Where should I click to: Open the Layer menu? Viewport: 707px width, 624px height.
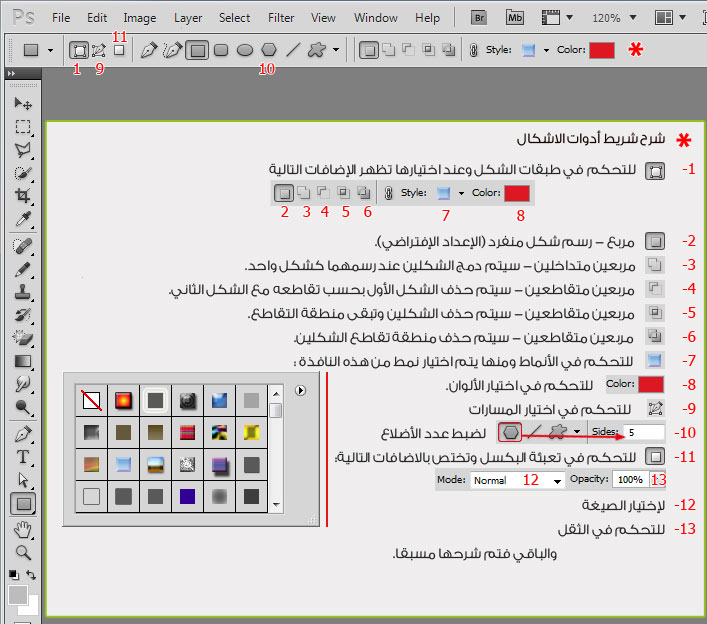pos(188,18)
